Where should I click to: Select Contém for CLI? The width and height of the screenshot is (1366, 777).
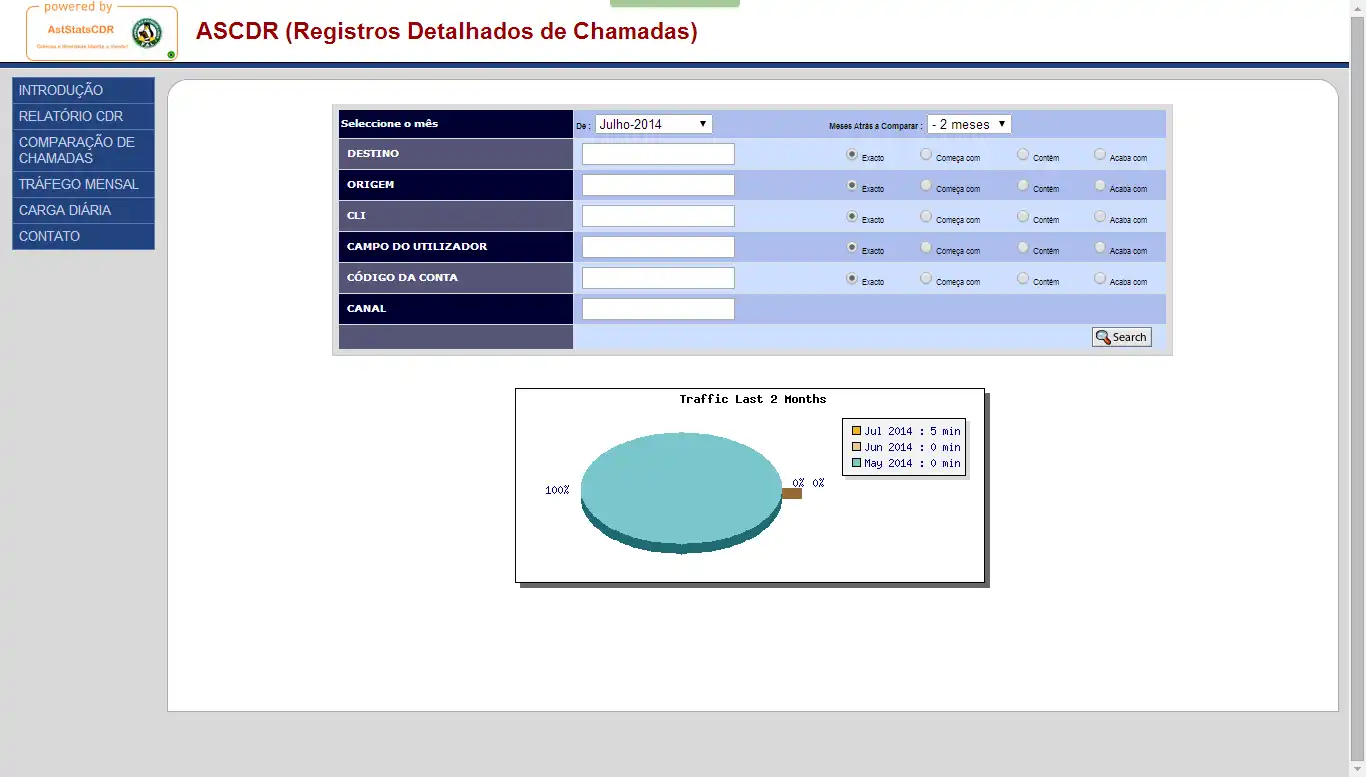click(1023, 217)
